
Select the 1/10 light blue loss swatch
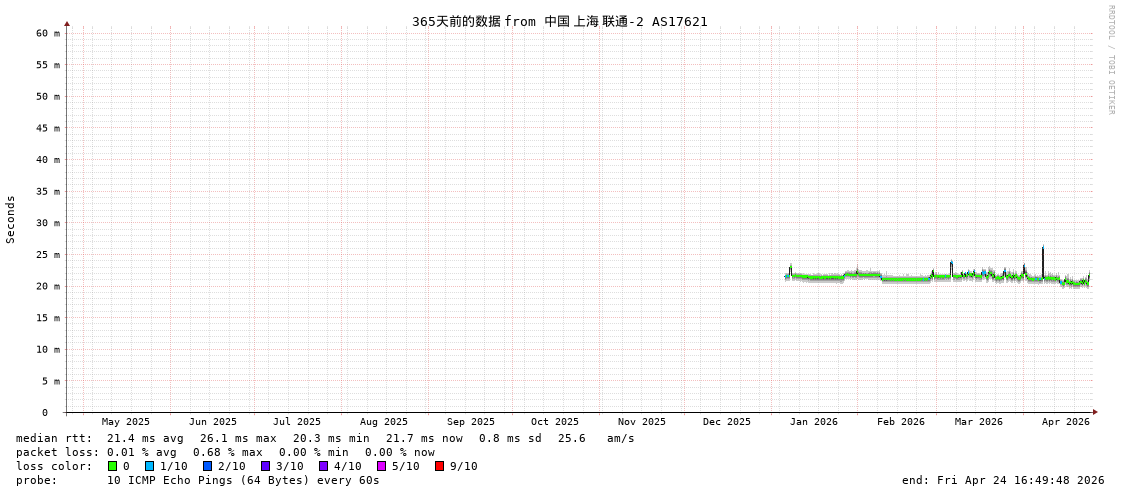149,466
